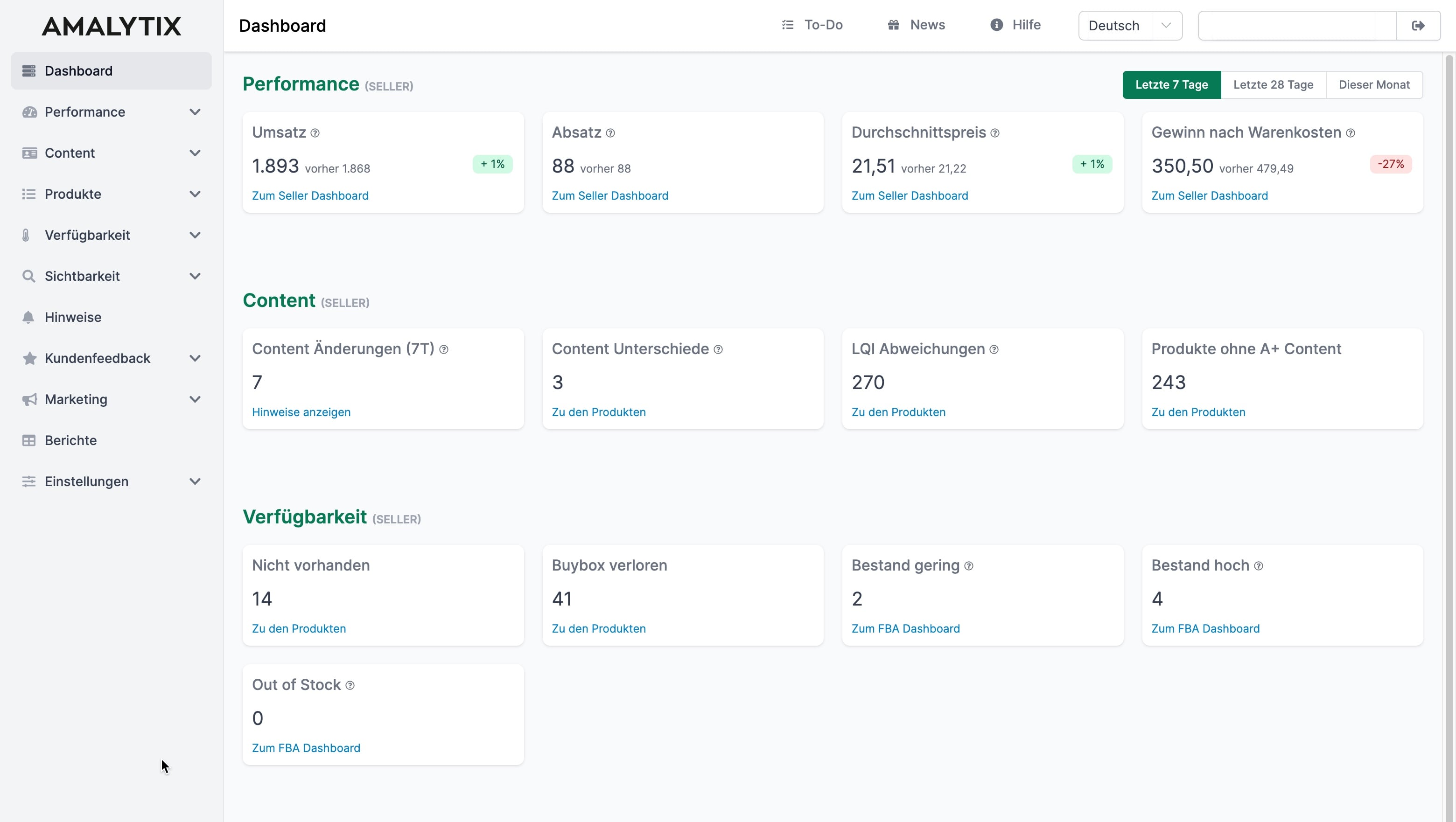Click the Berichte table icon
1456x822 pixels.
pyautogui.click(x=29, y=440)
